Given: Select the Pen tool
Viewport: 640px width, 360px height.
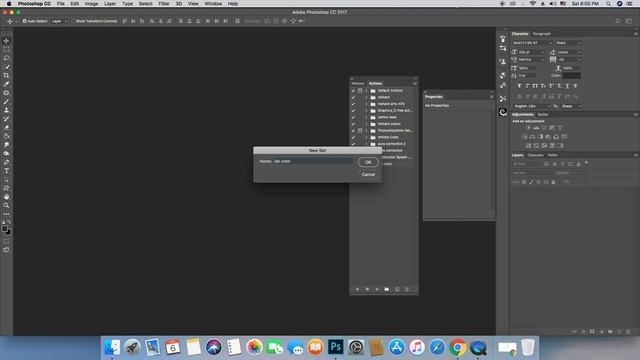Looking at the screenshot, I should [x=6, y=162].
